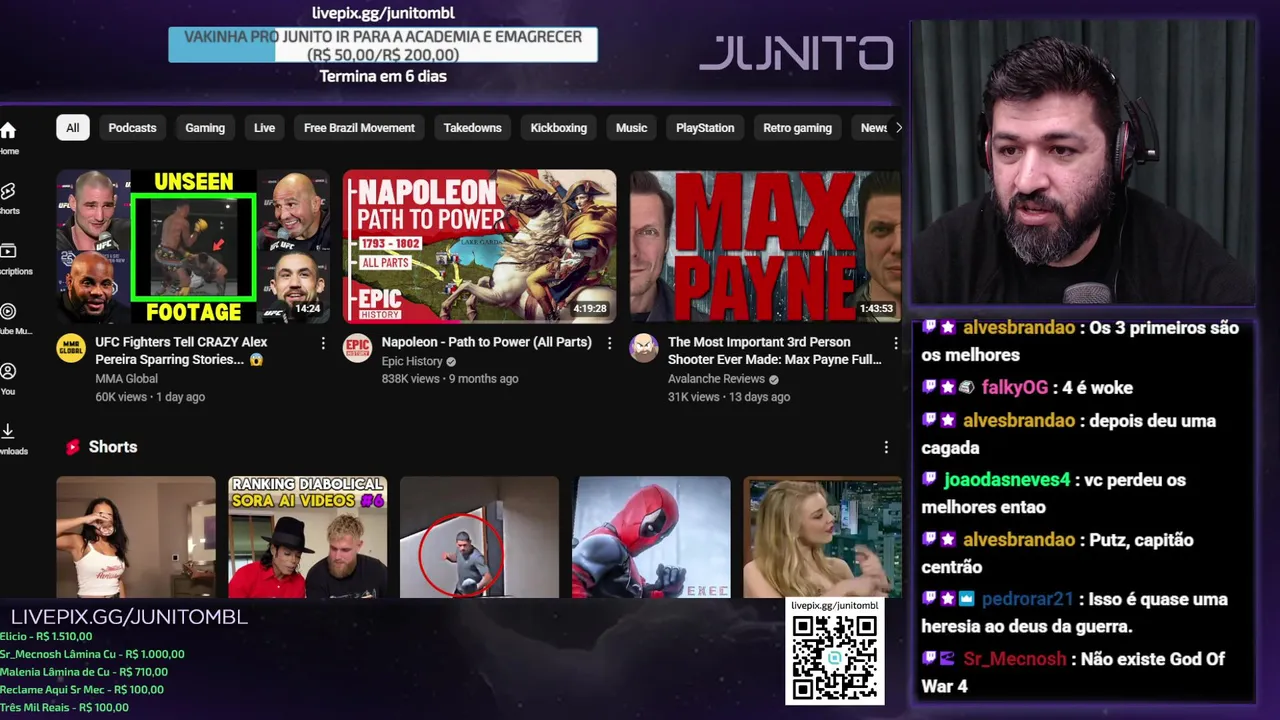Click the Shorts logo icon beside heading
Viewport: 1280px width, 720px height.
pos(72,447)
